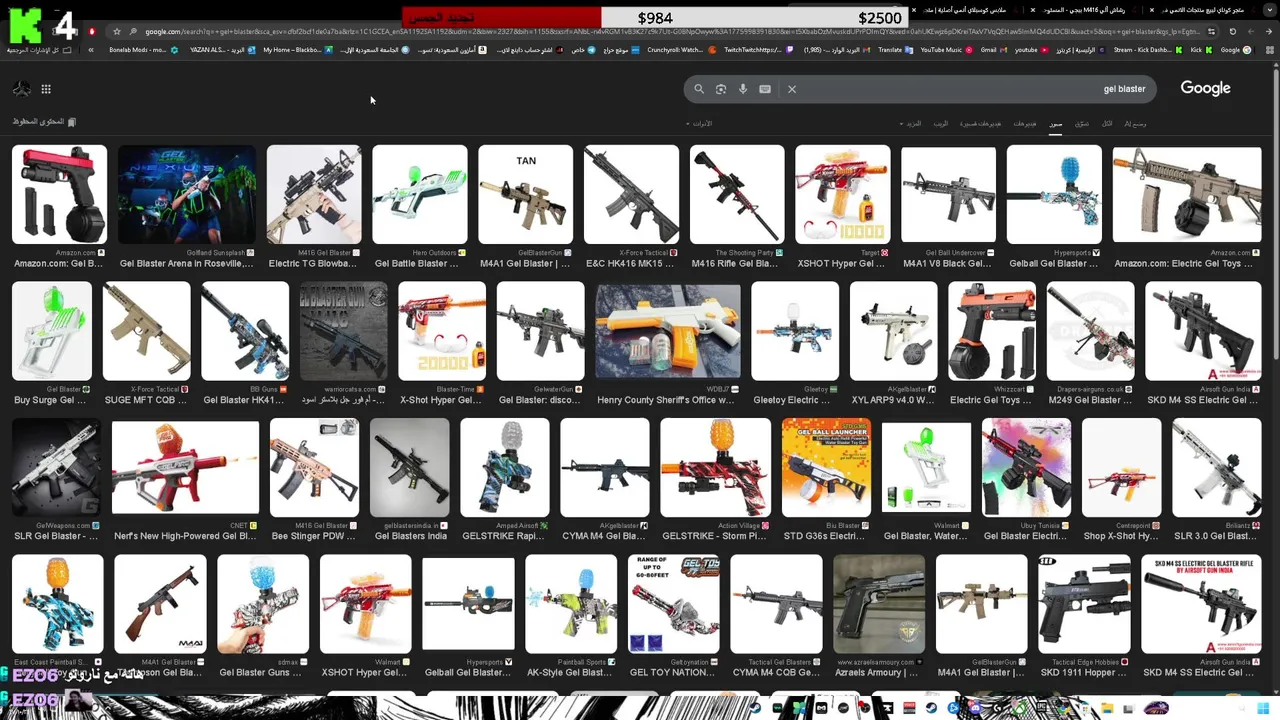Switch to the AI mode search tab
This screenshot has width=1280, height=720.
pos(1135,123)
